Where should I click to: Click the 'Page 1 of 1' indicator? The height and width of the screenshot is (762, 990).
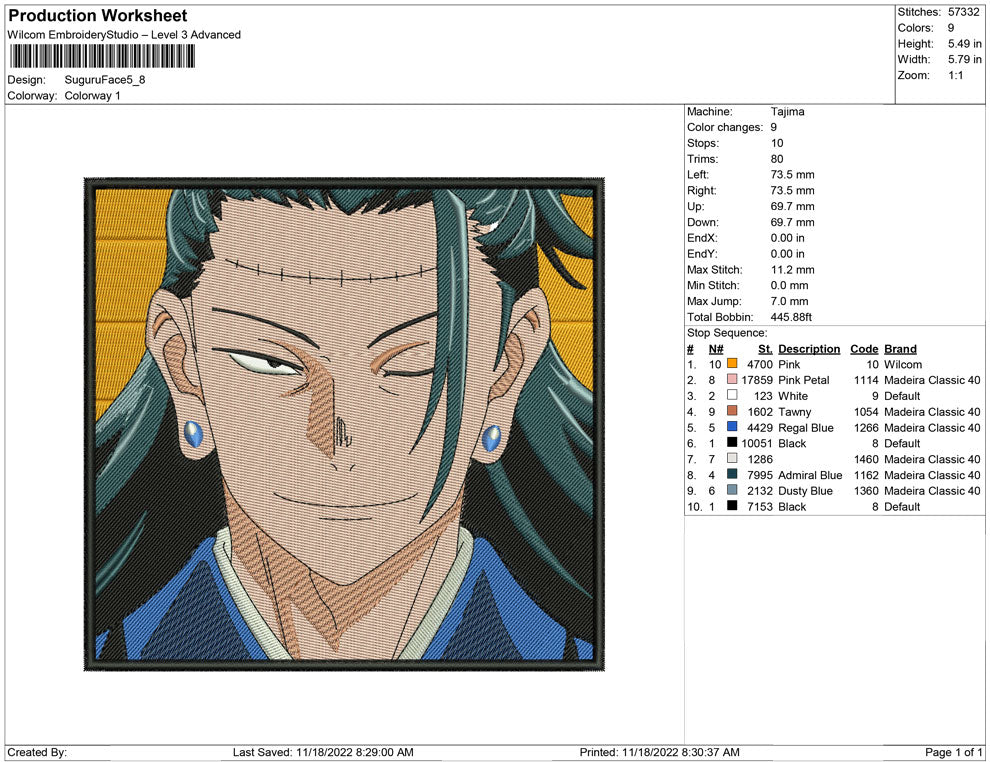coord(953,752)
